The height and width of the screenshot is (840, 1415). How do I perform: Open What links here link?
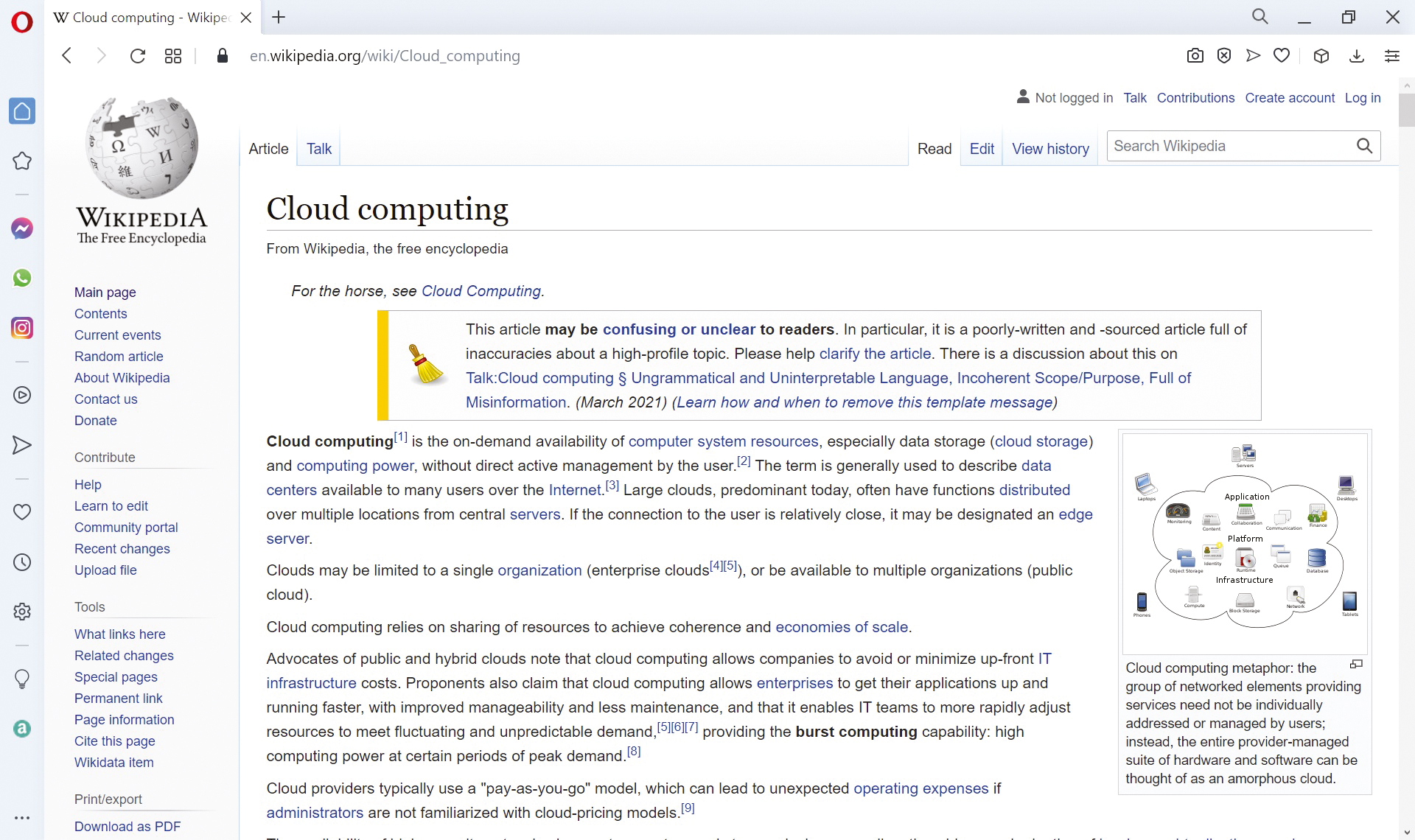pyautogui.click(x=120, y=634)
